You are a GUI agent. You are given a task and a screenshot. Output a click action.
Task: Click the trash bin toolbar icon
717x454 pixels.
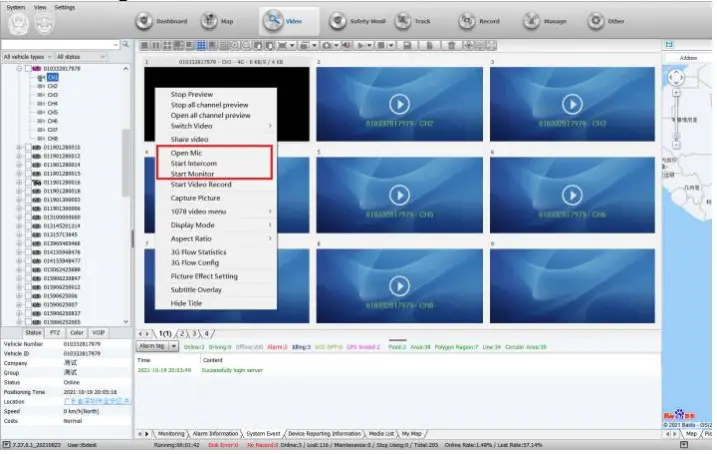pos(452,45)
